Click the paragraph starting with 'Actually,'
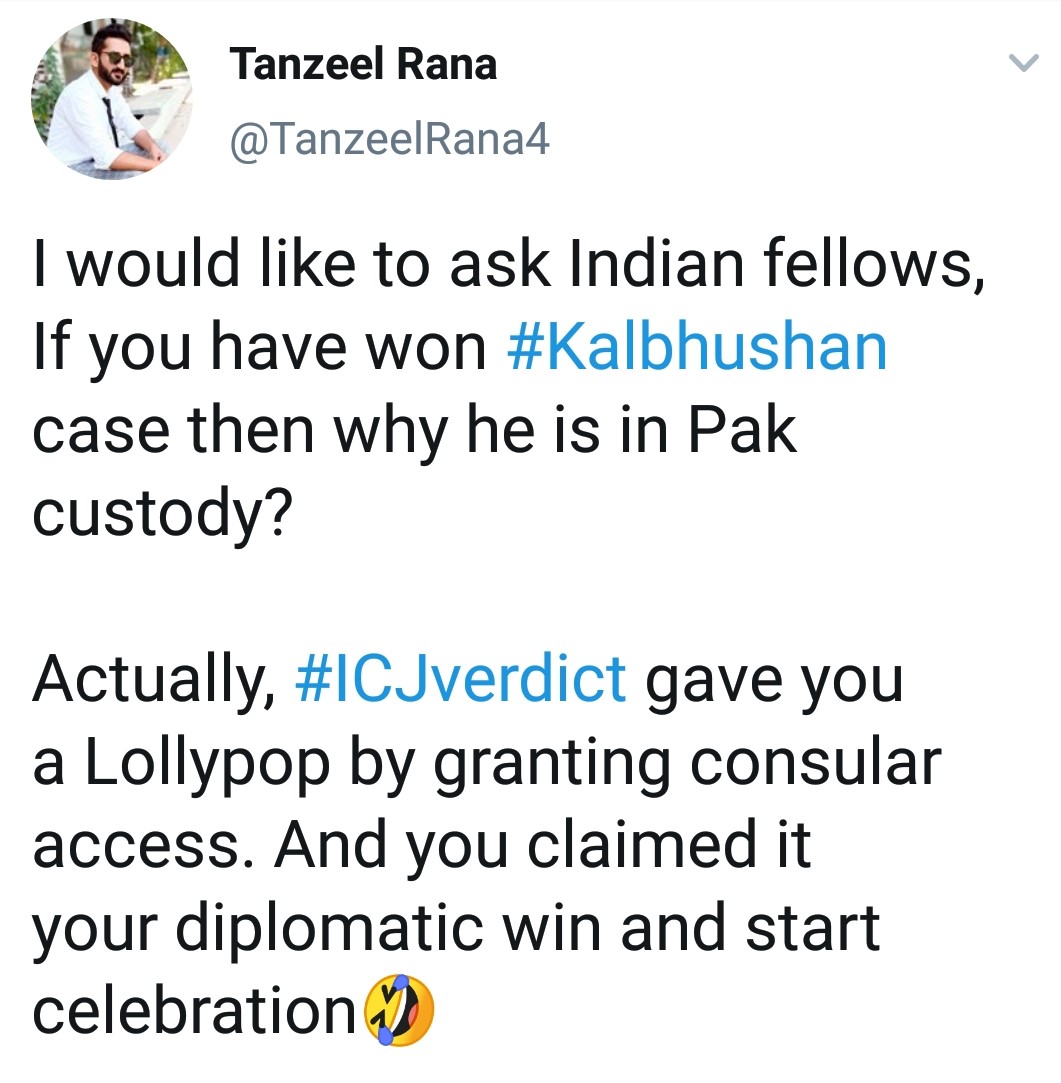1061x1083 pixels. tap(487, 845)
